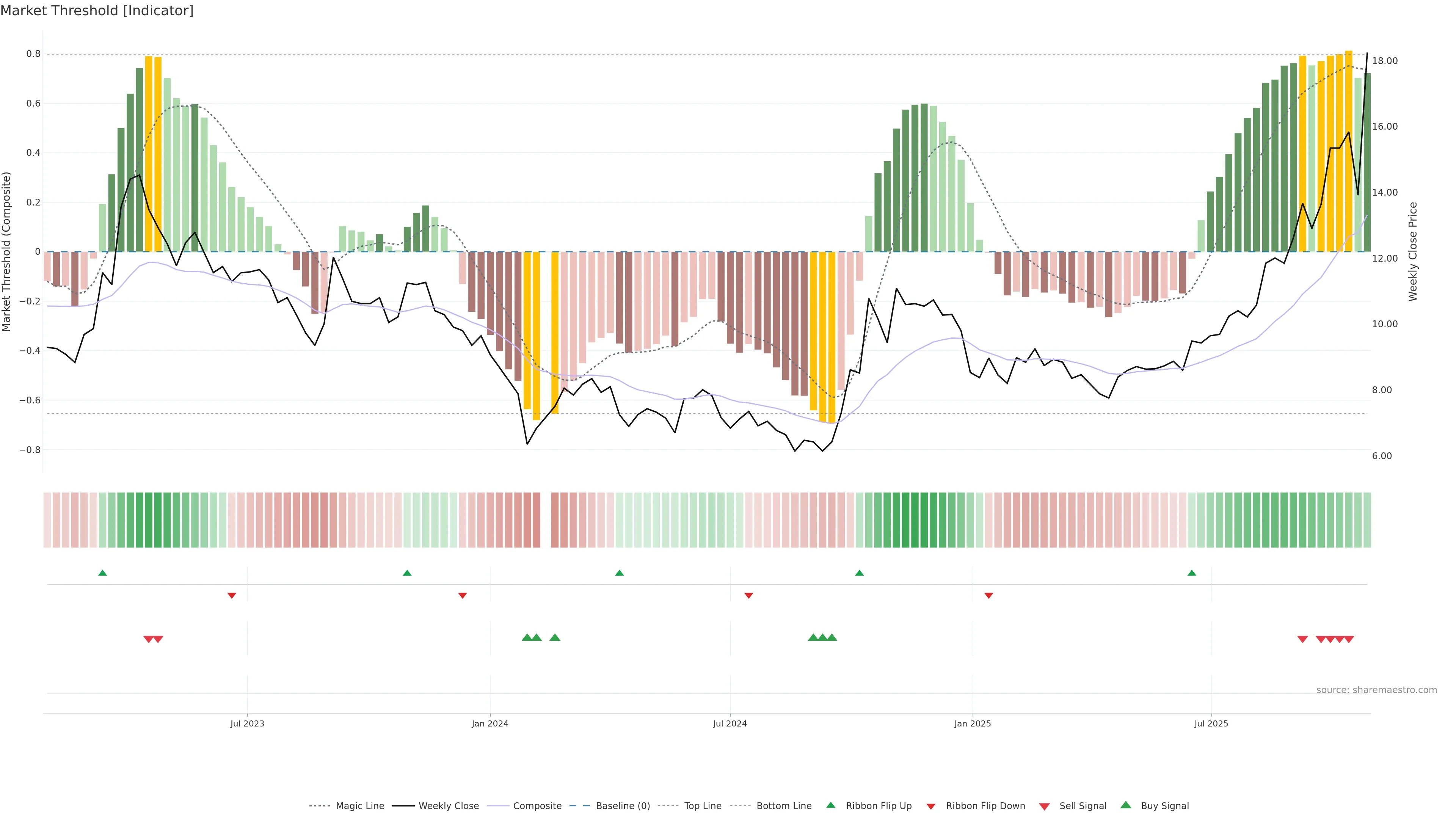Click the Jul 2023 x-axis label

click(x=247, y=723)
